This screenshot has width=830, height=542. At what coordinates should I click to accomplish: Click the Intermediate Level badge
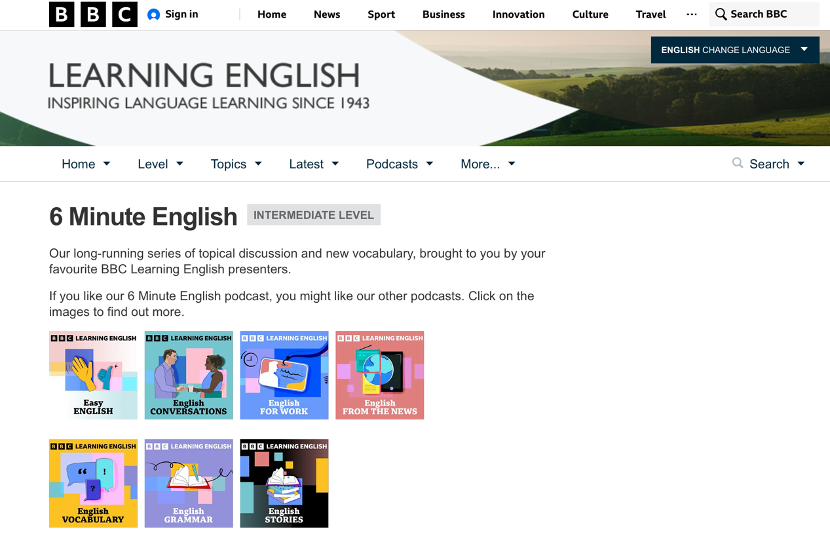coord(314,215)
